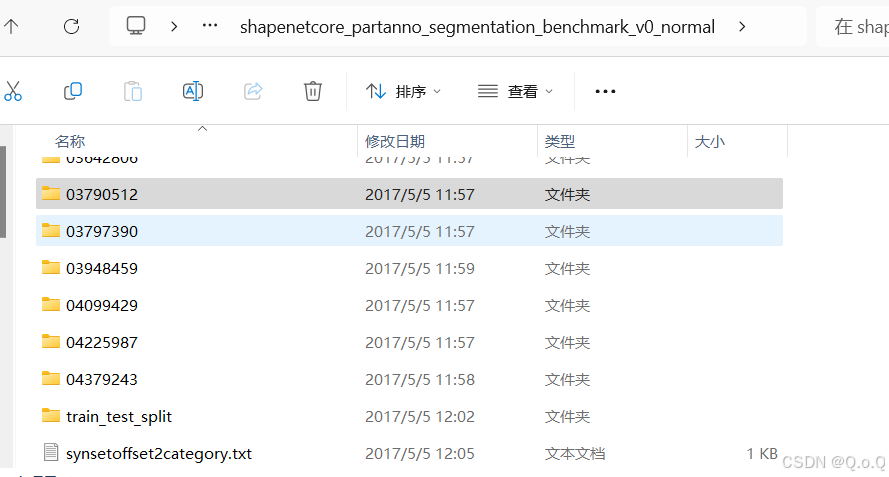Go up one folder level arrow
The height and width of the screenshot is (477, 889).
point(11,26)
